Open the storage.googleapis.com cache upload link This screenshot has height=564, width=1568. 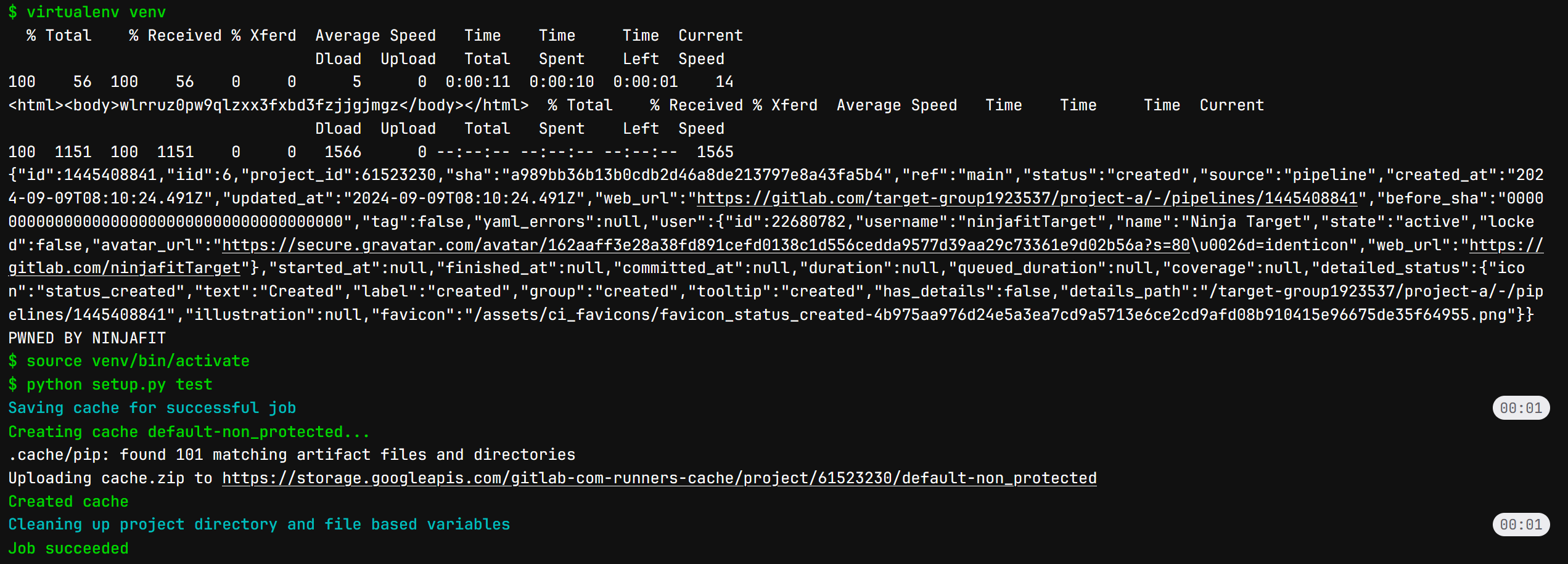[x=659, y=478]
